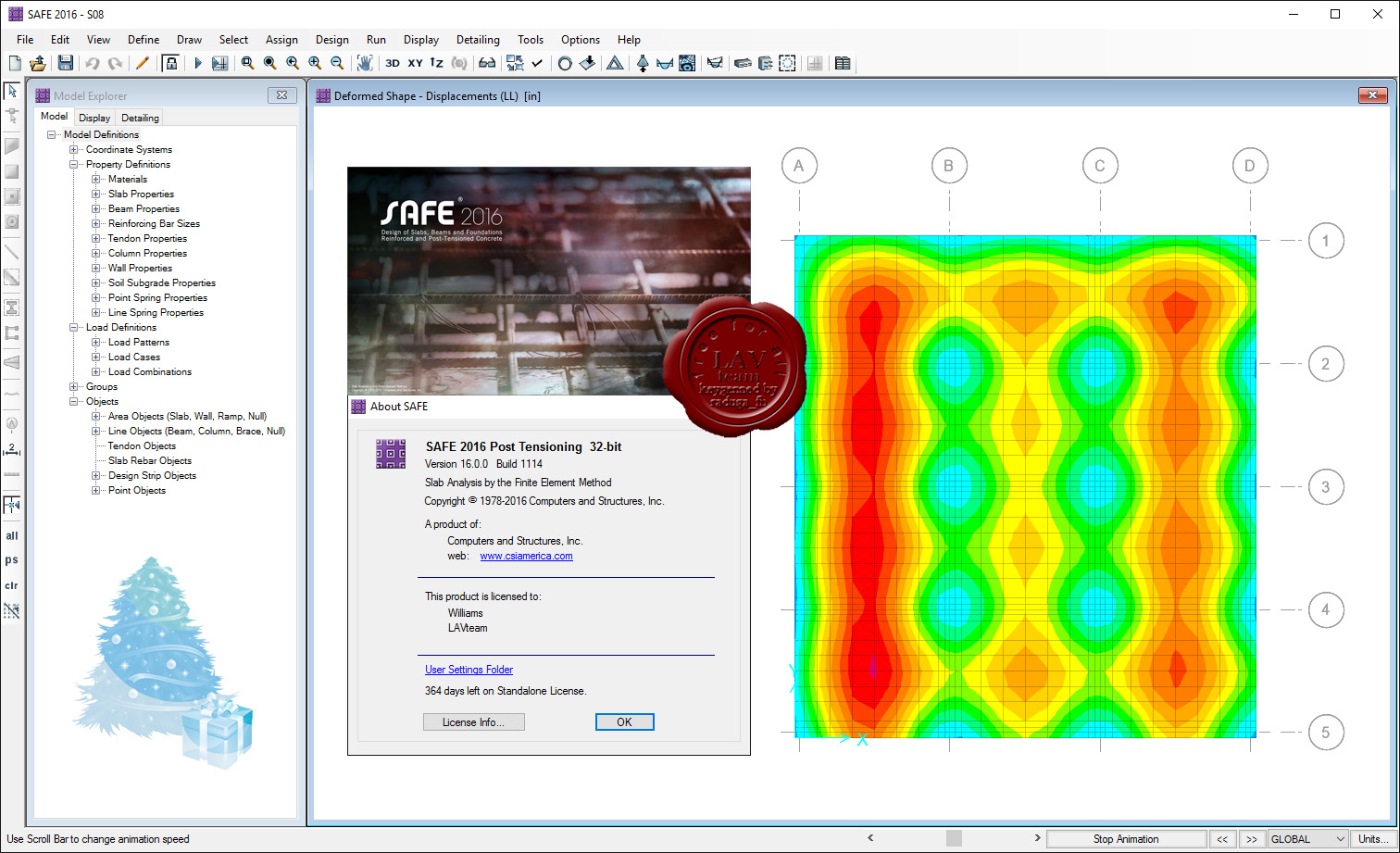1400x853 pixels.
Task: Switch to the Display tab in Model Explorer
Action: click(94, 118)
